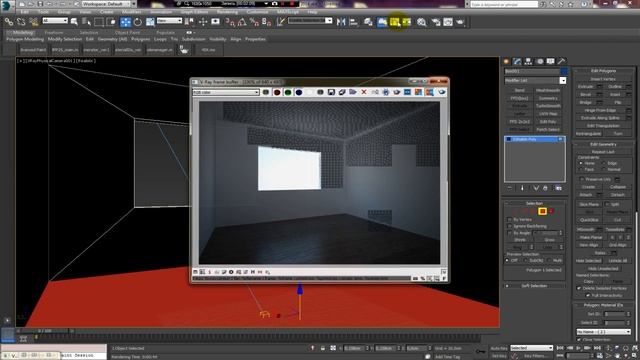Enable the green channel in V-Ray frame buffer
This screenshot has height=360, width=640.
(x=288, y=92)
